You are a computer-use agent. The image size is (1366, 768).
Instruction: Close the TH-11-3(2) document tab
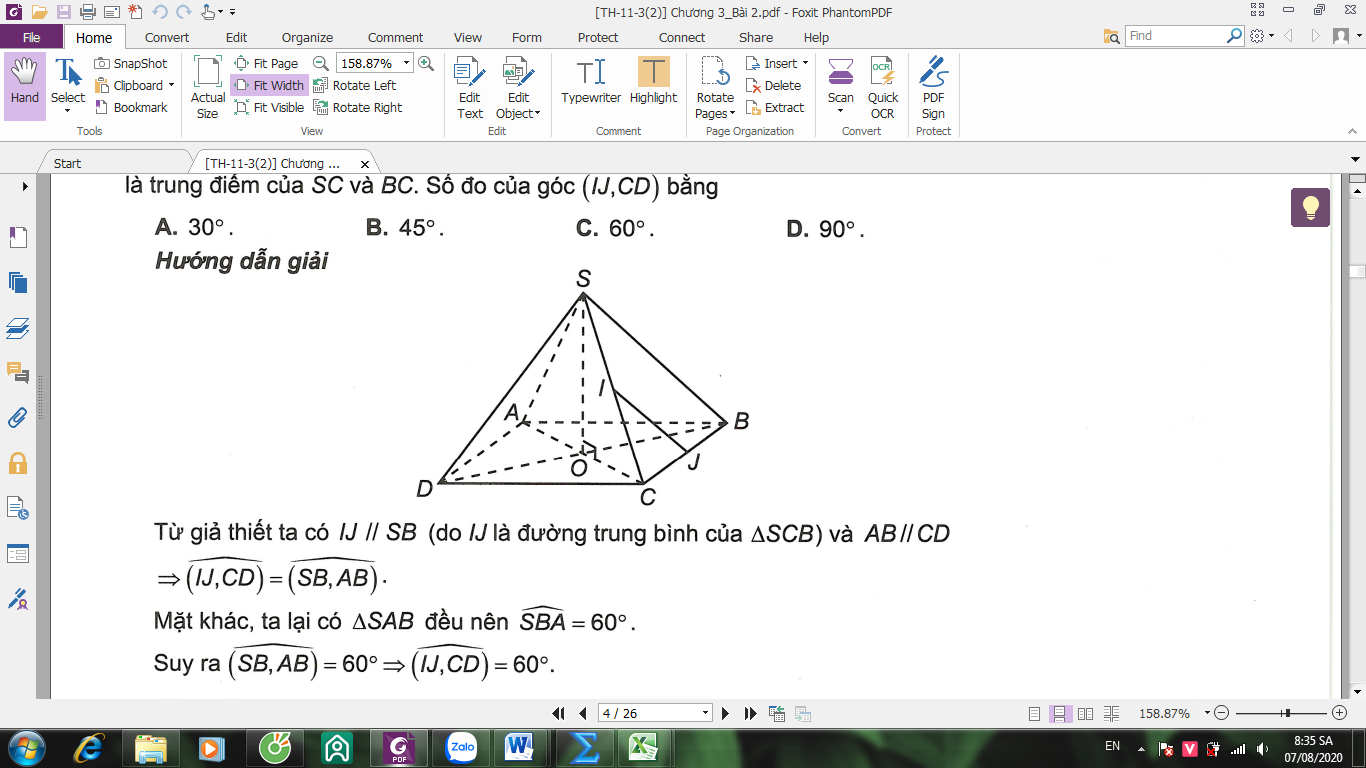[x=365, y=164]
